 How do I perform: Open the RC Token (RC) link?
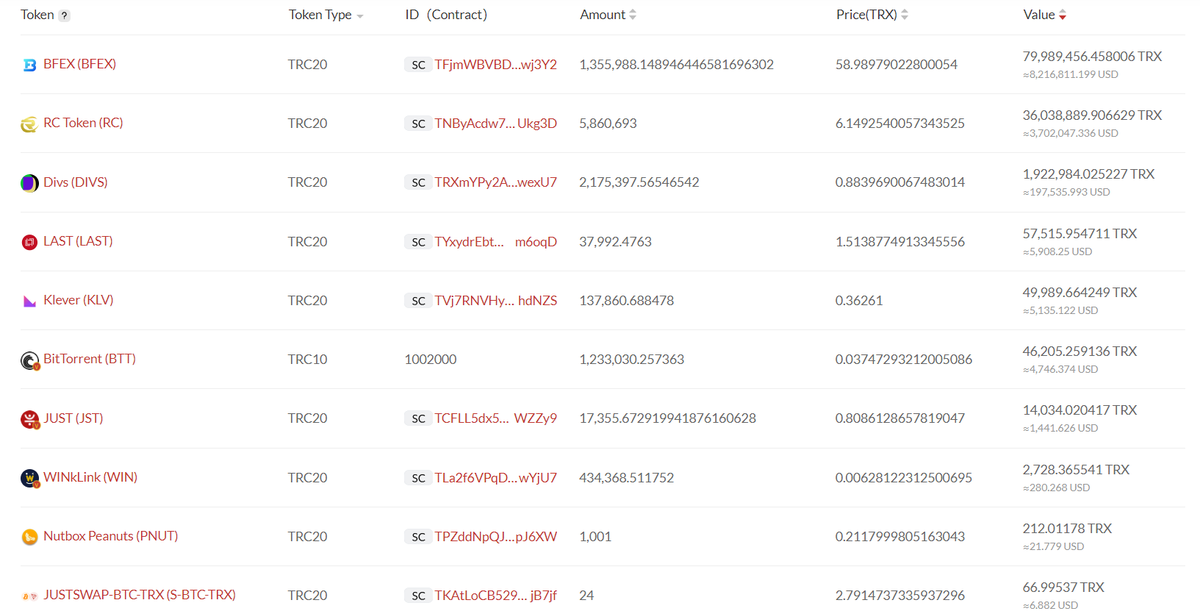83,123
